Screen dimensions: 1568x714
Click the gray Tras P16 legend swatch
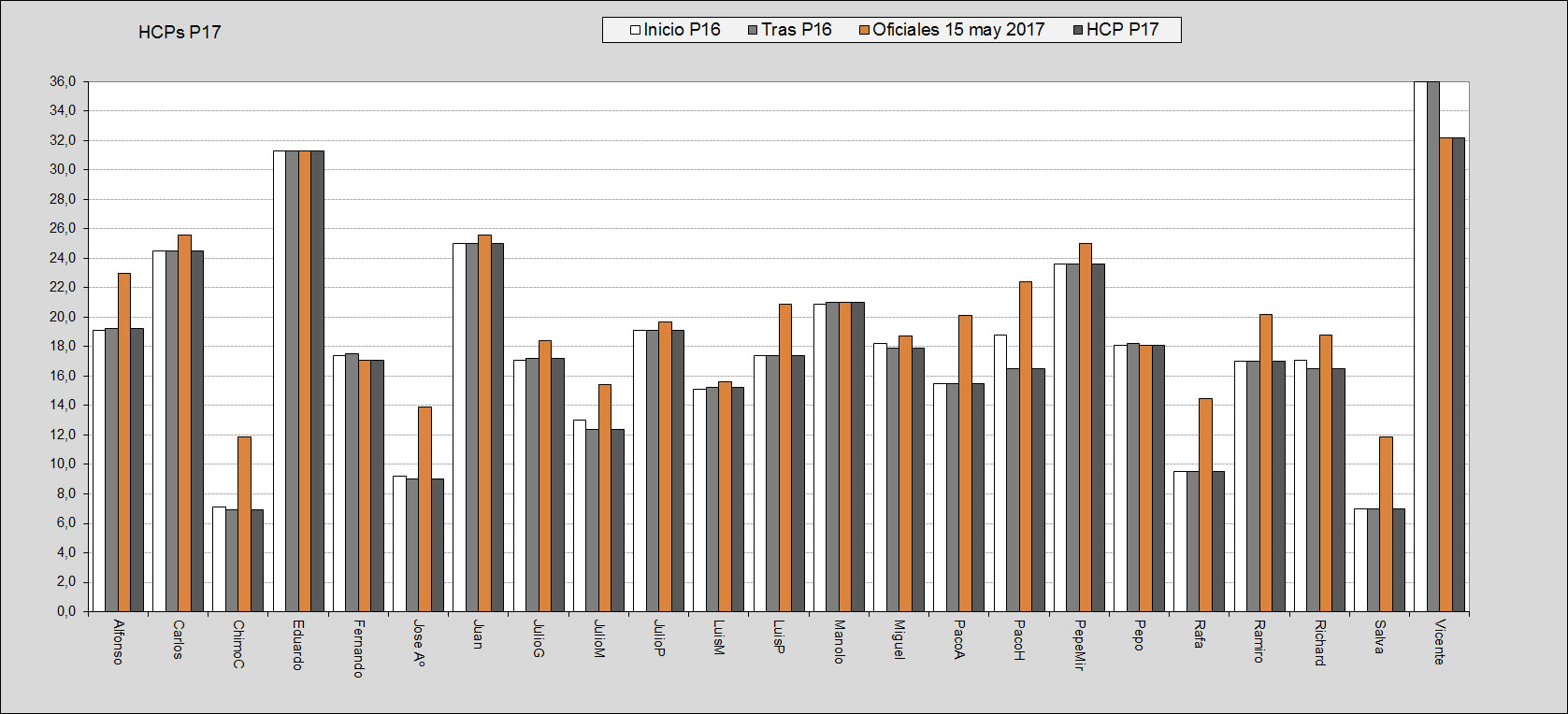[x=753, y=30]
